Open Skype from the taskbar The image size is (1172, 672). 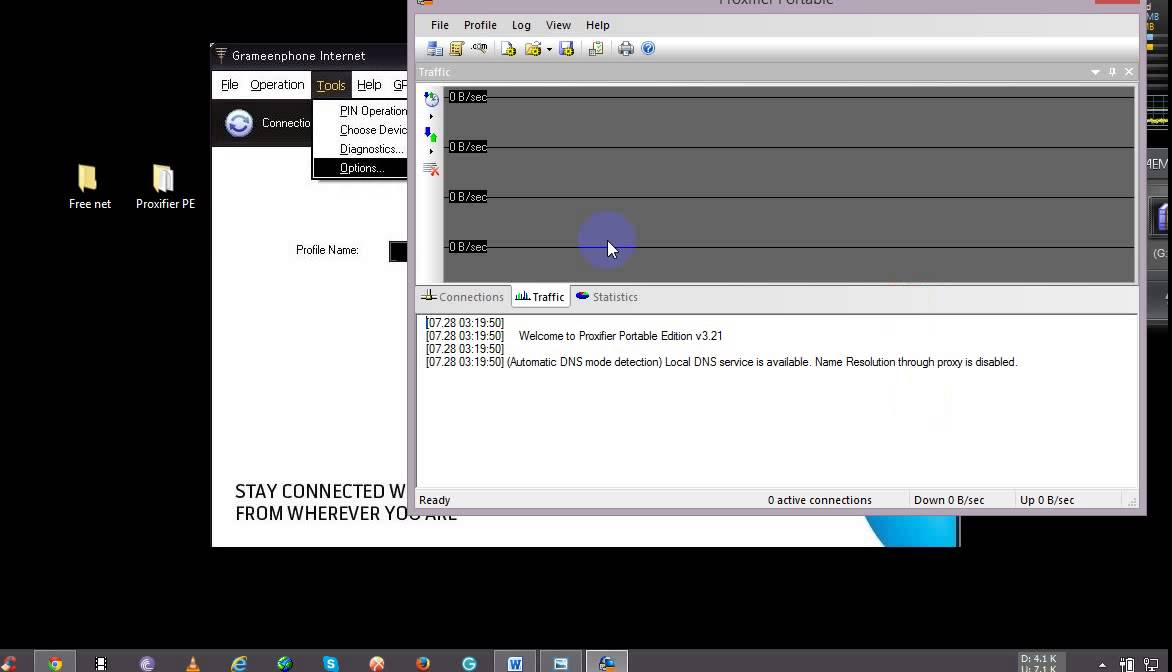point(330,663)
